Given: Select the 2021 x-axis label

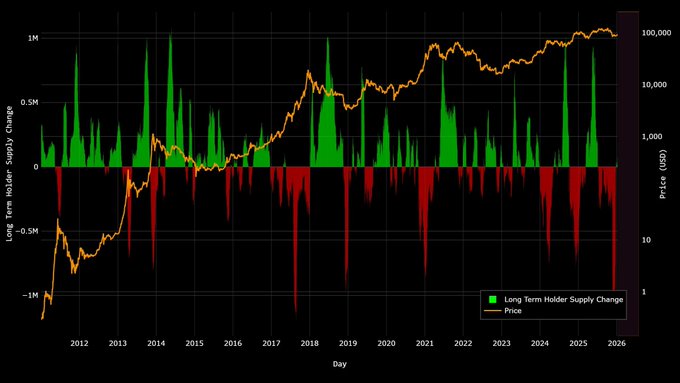Looking at the screenshot, I should tap(425, 343).
